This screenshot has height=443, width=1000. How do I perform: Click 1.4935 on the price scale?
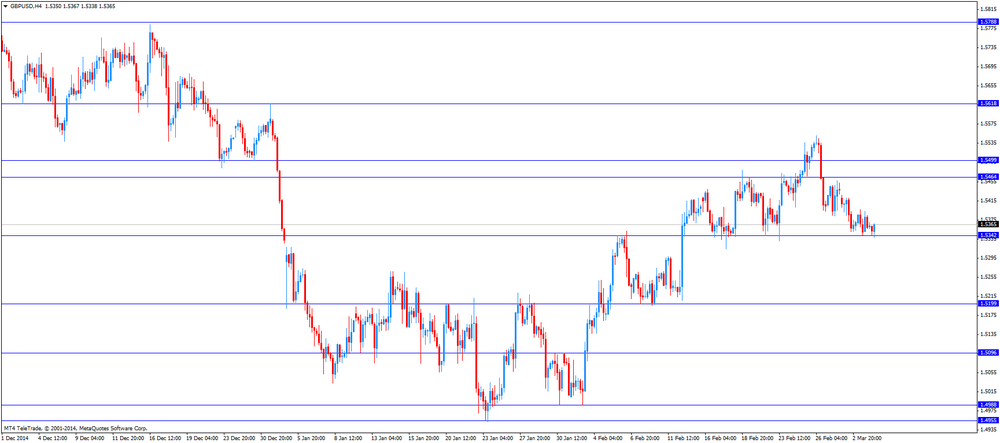pos(987,430)
